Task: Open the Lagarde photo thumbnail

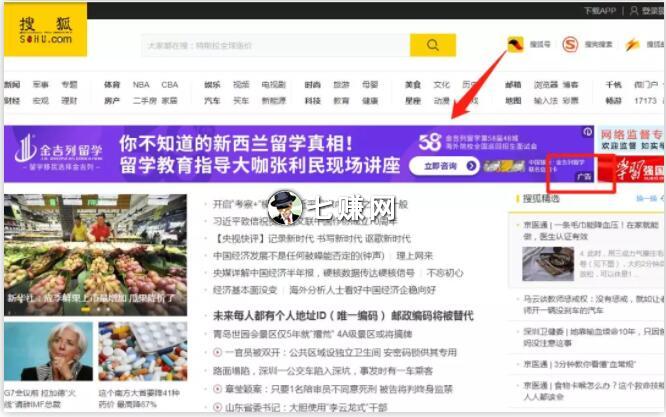Action: click(x=48, y=351)
